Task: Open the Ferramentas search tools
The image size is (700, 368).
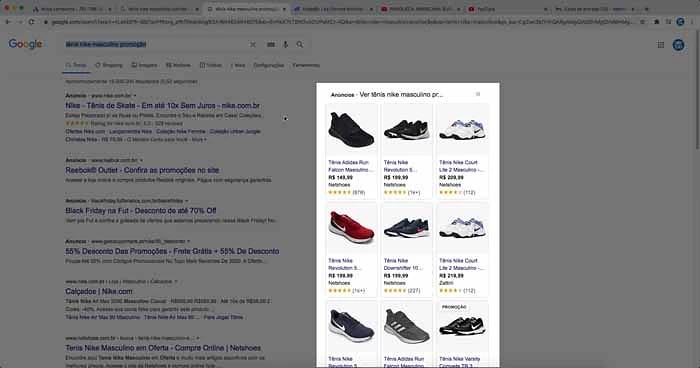Action: [x=306, y=65]
